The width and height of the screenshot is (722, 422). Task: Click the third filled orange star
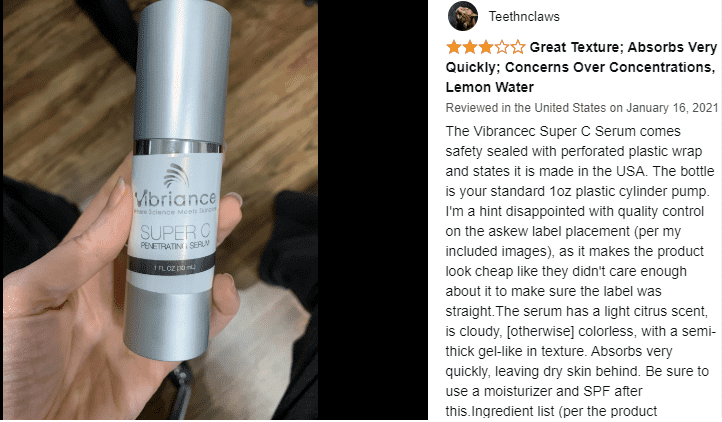point(486,47)
